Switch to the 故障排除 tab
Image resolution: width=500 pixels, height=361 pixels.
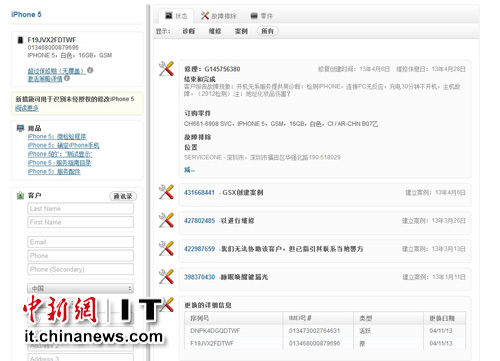point(218,16)
